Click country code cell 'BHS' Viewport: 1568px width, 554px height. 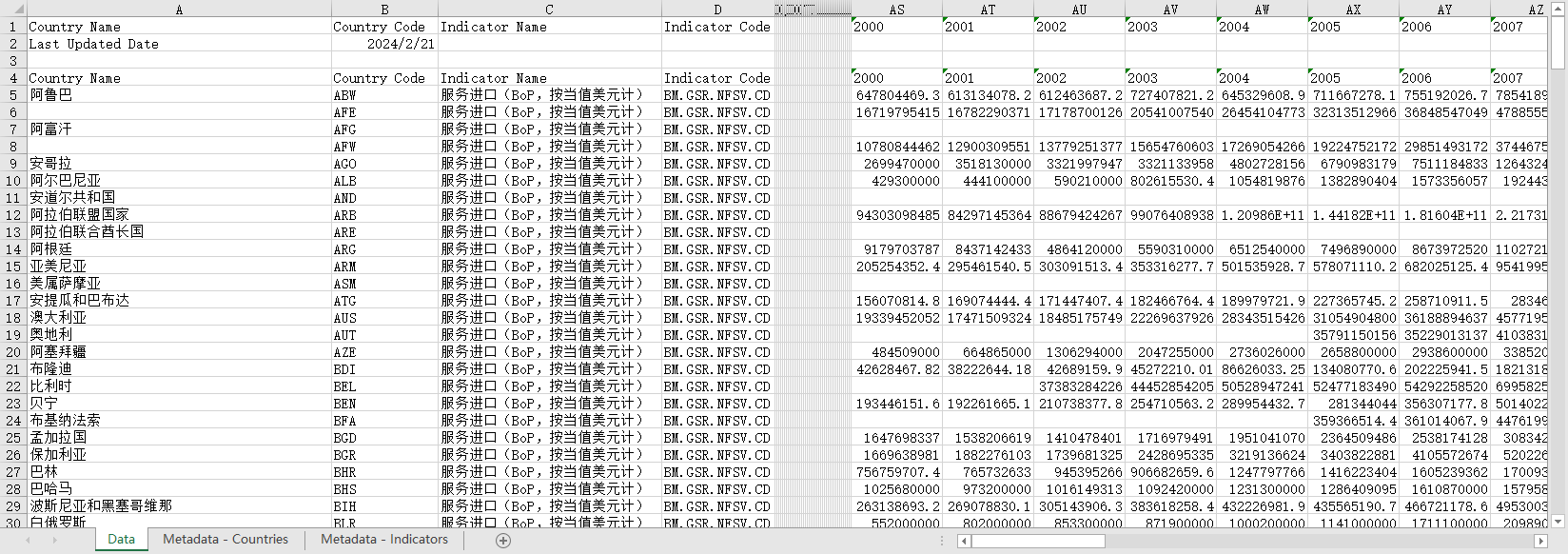pyautogui.click(x=384, y=489)
